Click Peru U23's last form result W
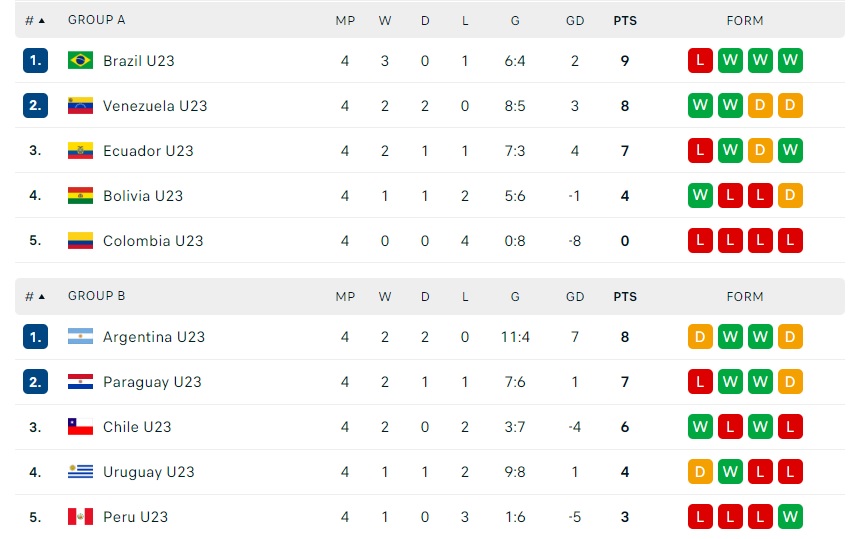The height and width of the screenshot is (539, 859). 790,516
